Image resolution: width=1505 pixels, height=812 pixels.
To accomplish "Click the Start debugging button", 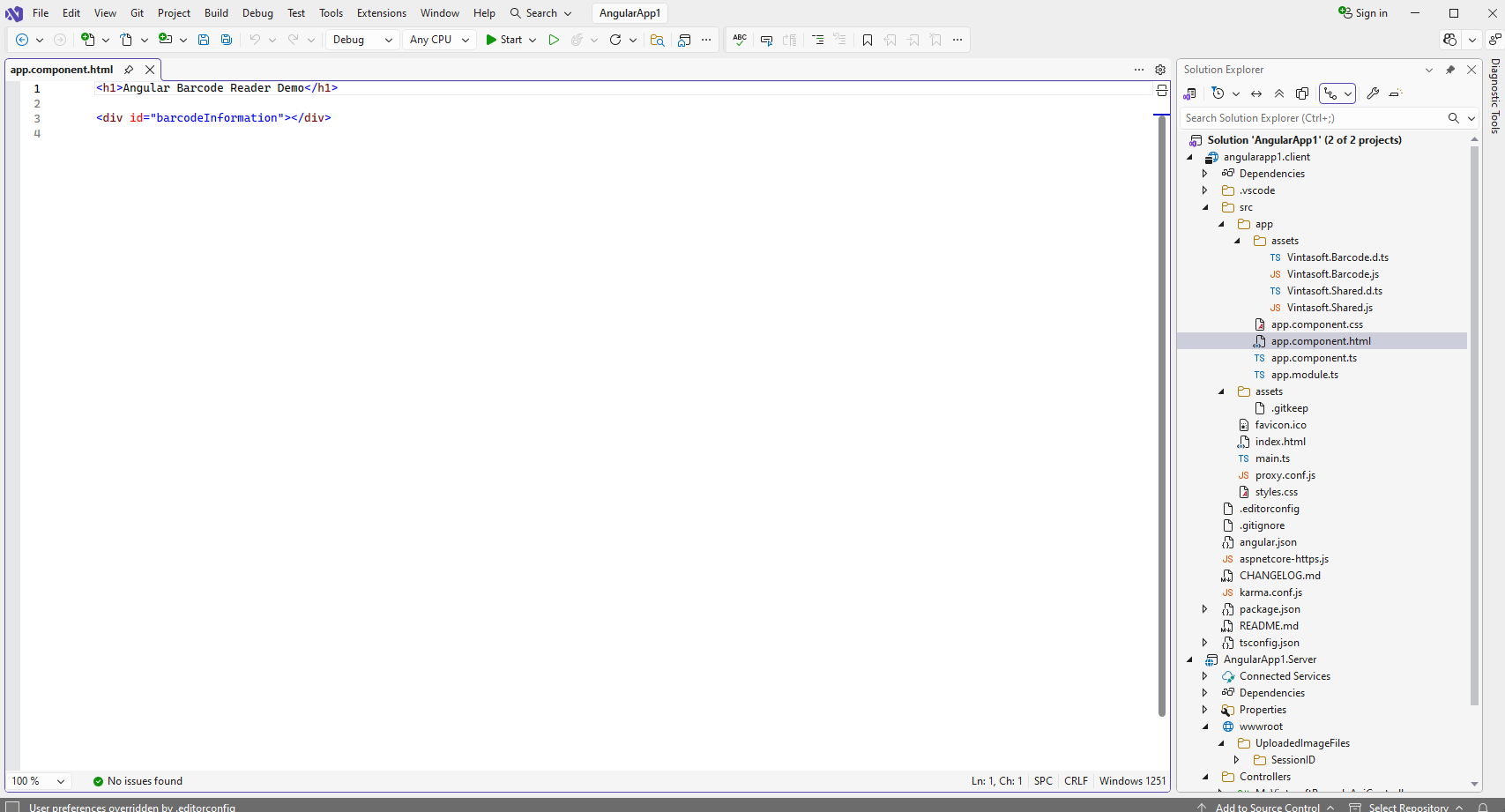I will tap(504, 40).
